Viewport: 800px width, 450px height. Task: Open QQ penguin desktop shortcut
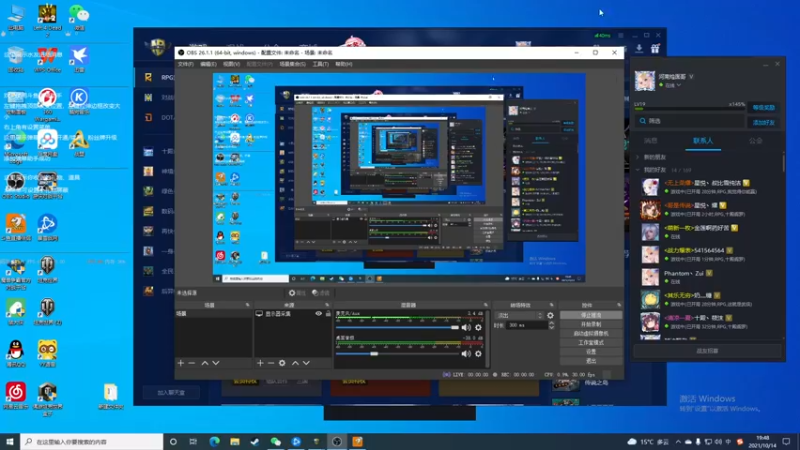(15, 353)
